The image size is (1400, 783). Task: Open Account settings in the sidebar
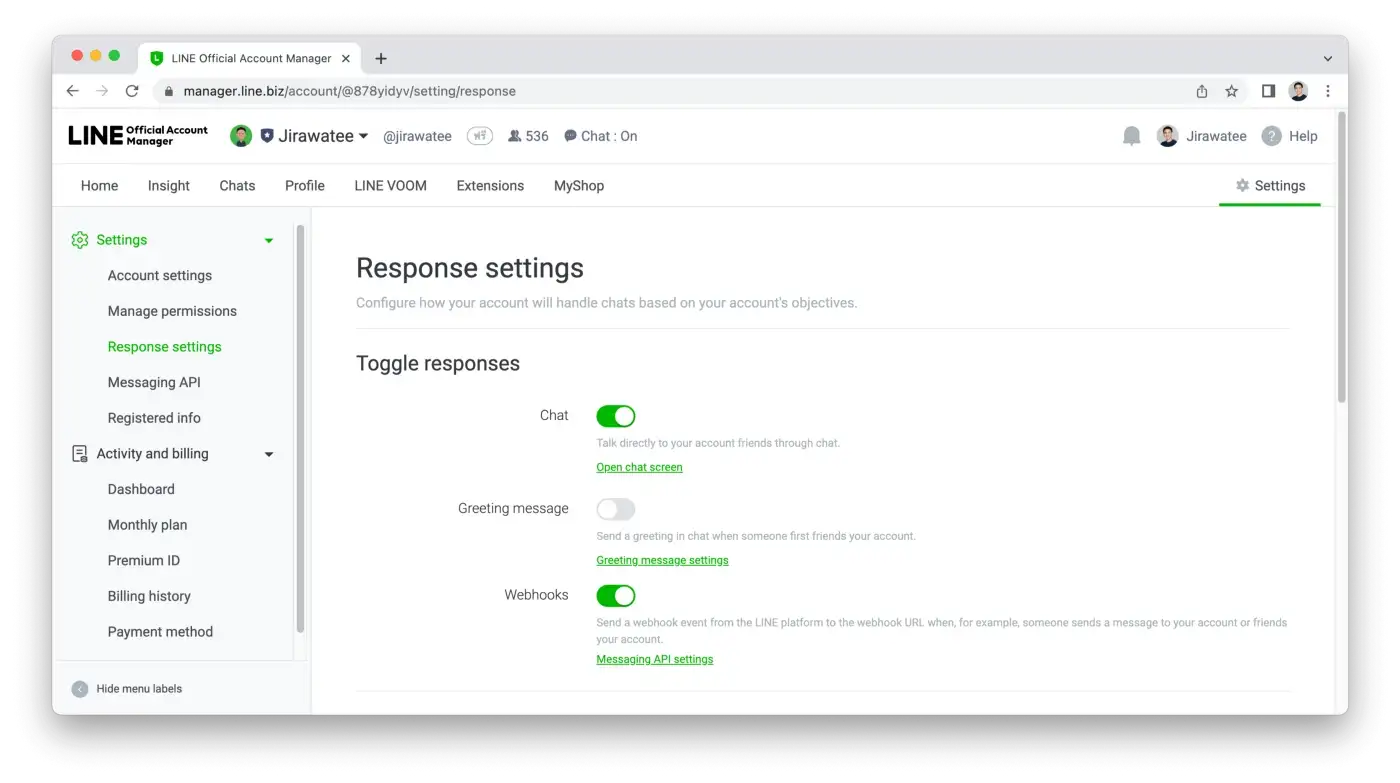tap(160, 276)
